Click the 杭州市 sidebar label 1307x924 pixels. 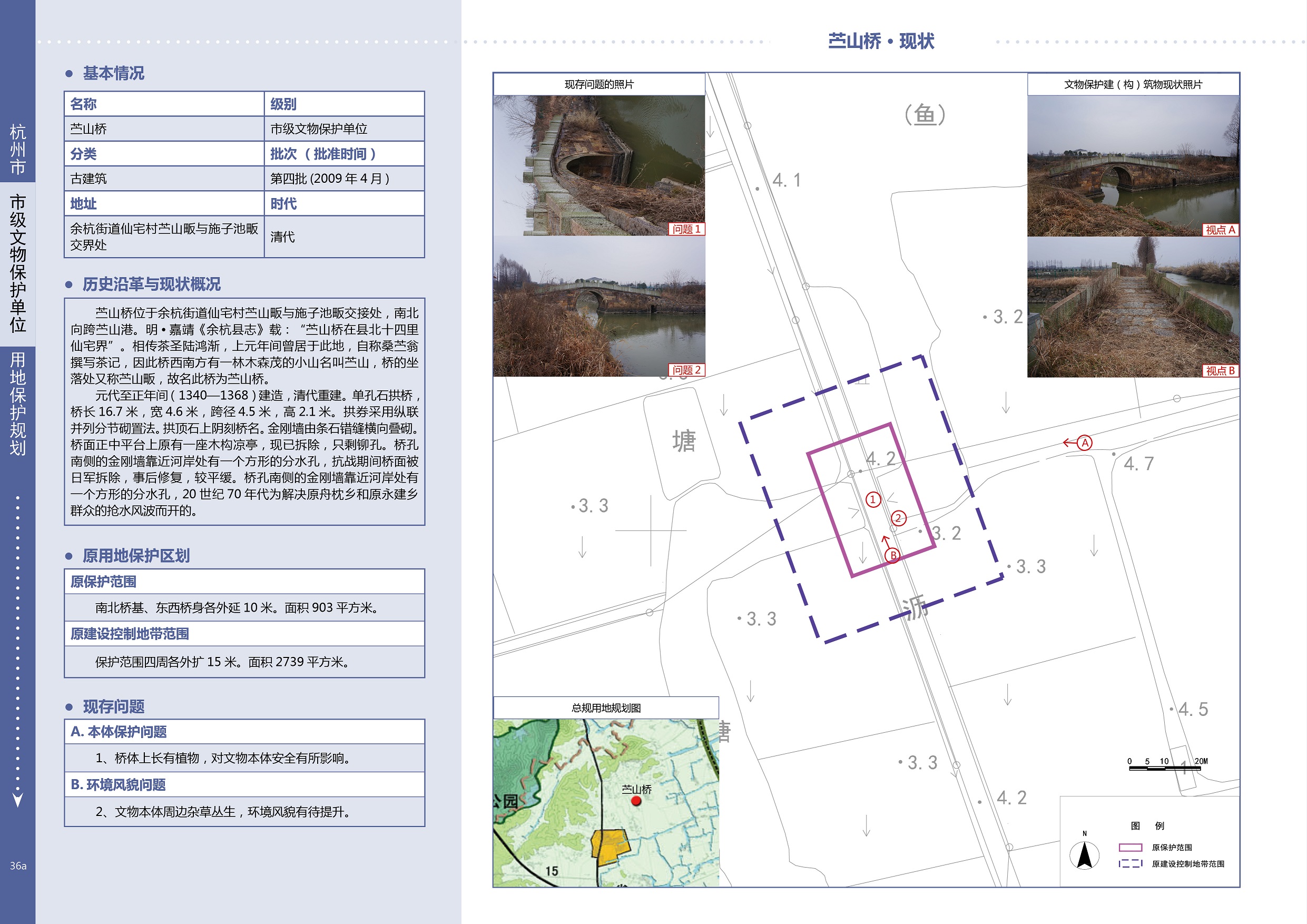coord(17,149)
